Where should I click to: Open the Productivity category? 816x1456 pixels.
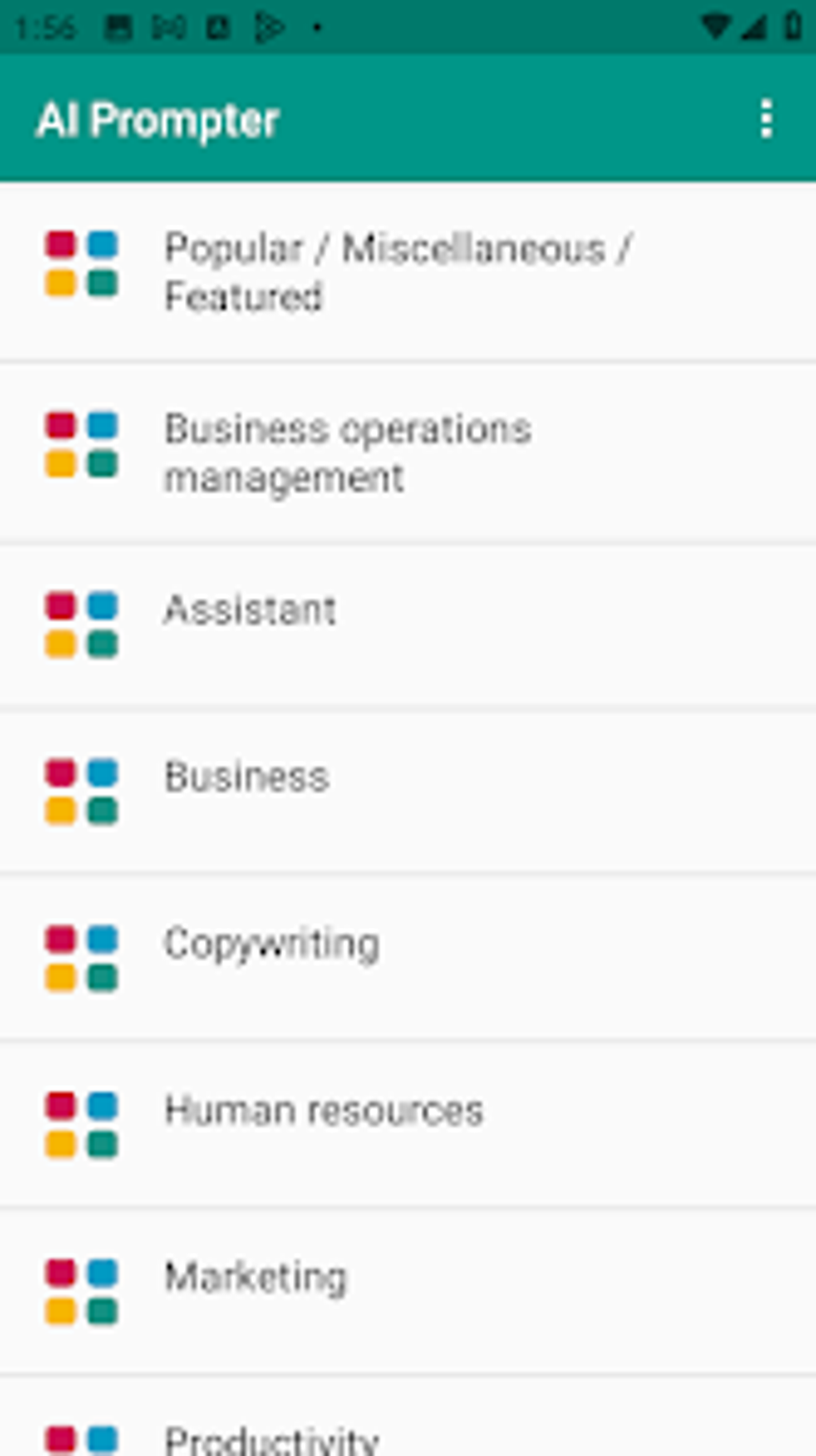[x=271, y=1439]
